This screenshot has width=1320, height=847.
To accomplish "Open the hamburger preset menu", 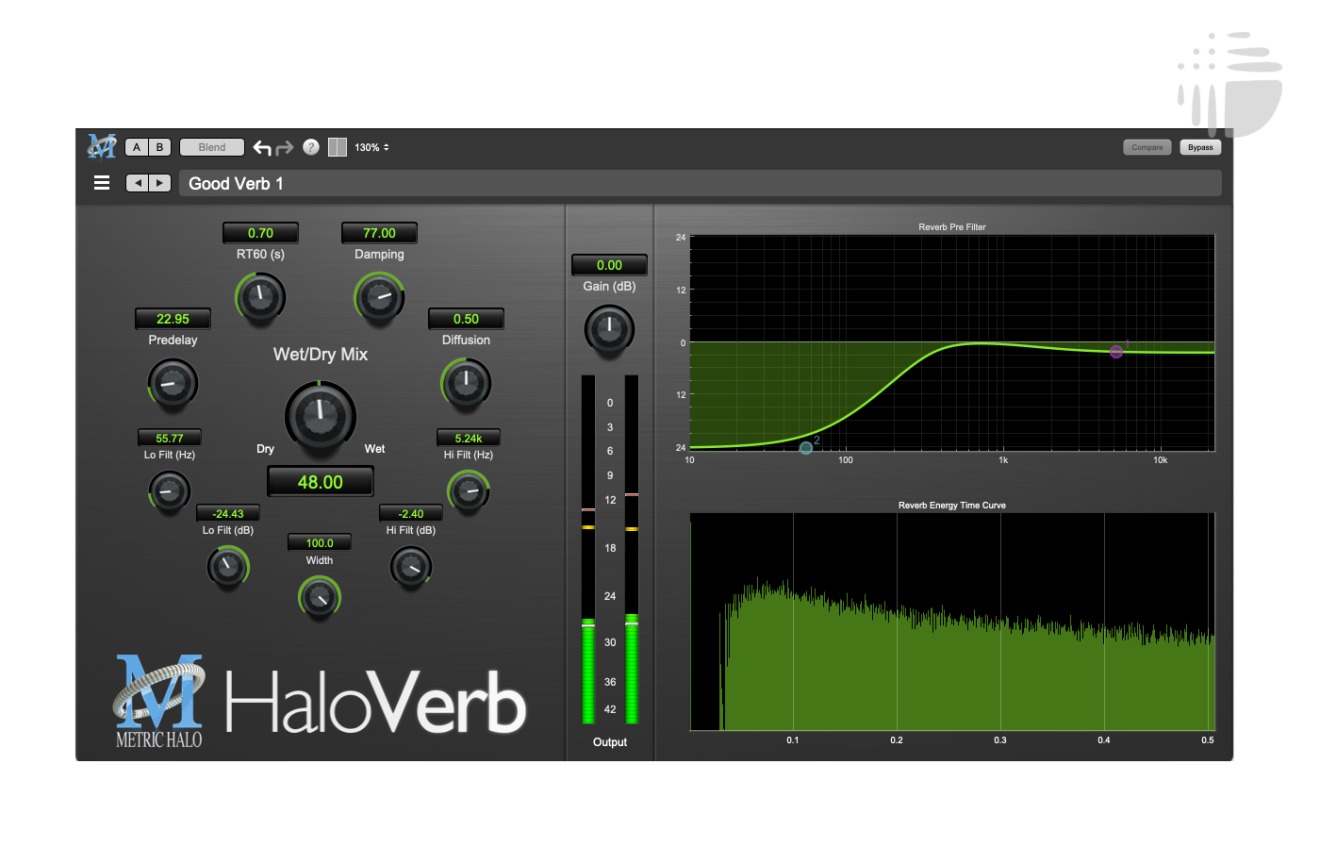I will click(x=102, y=183).
